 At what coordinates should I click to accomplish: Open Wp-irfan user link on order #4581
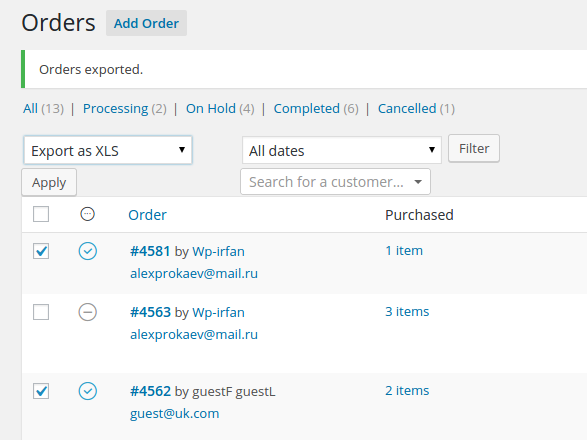218,251
